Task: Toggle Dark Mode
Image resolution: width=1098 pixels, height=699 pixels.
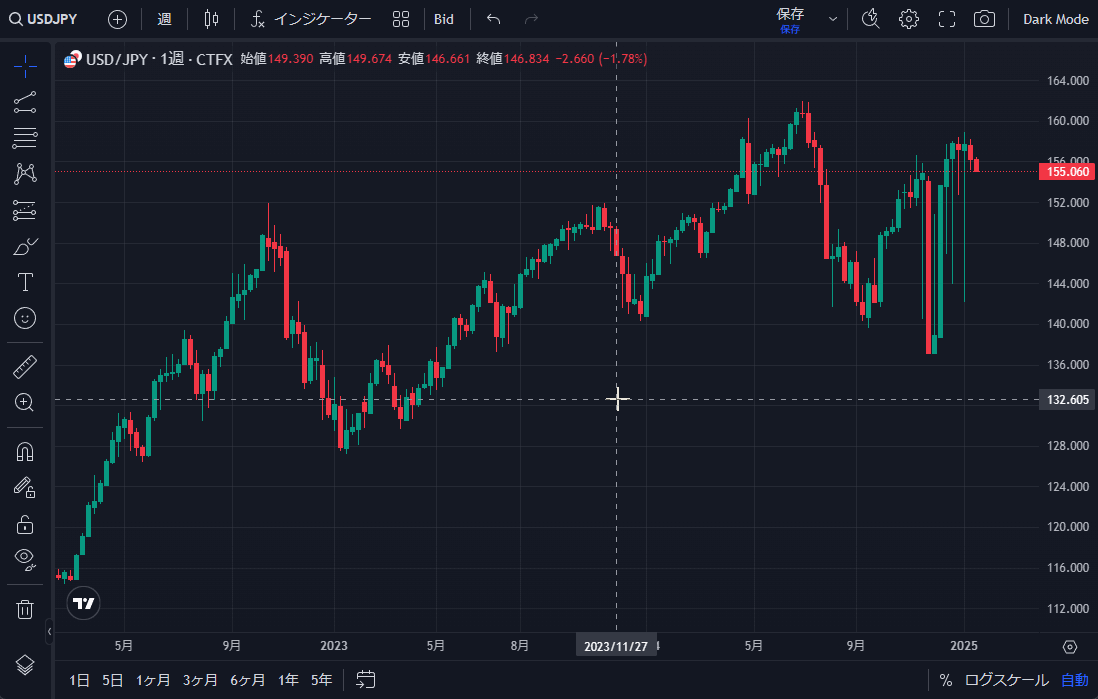Action: (x=1055, y=19)
